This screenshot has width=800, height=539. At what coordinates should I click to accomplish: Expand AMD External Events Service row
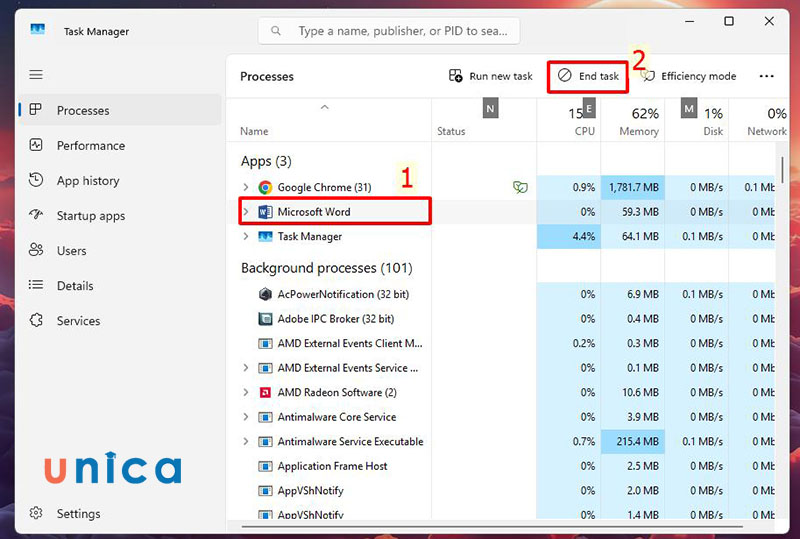(246, 368)
